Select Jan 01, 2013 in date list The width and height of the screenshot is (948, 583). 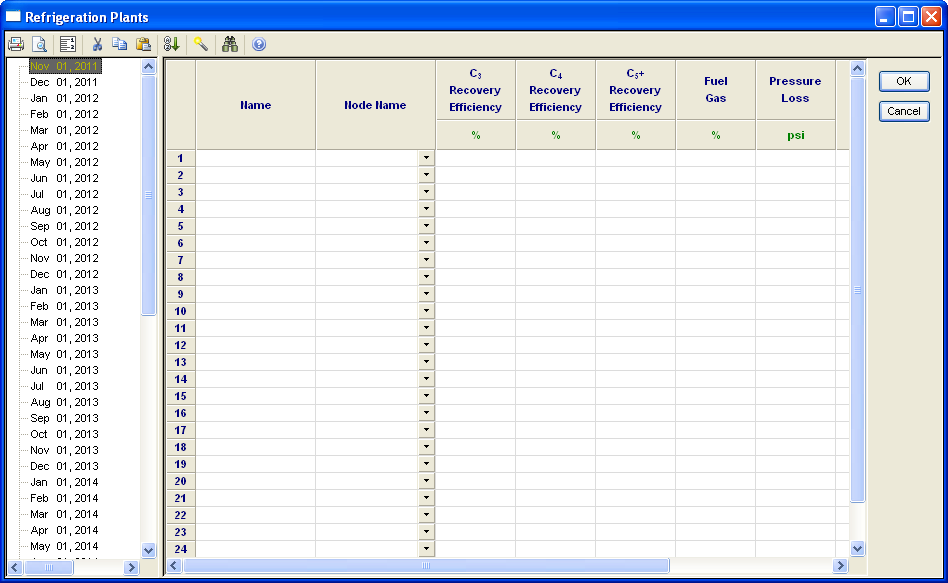pos(64,290)
